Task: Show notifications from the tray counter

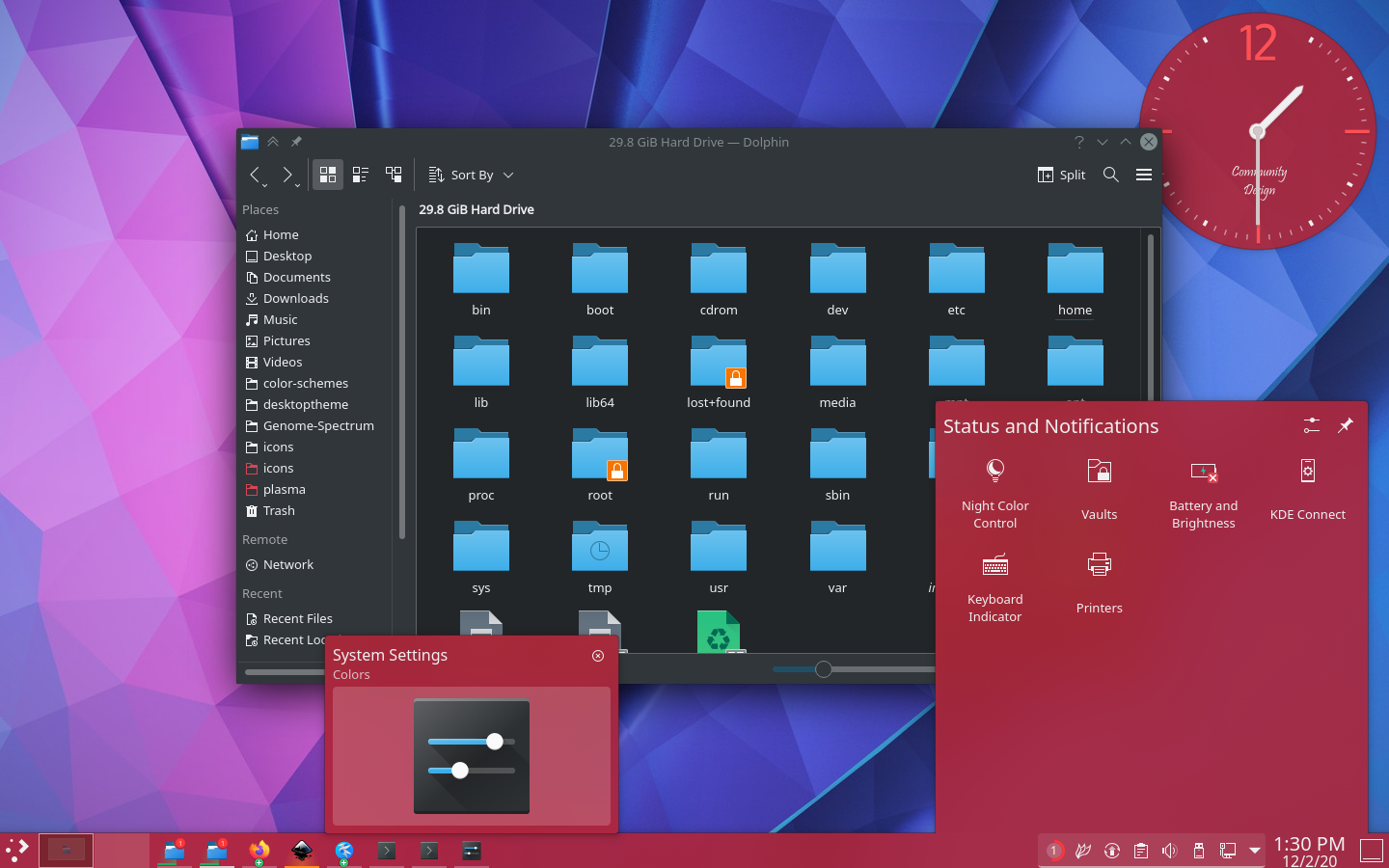Action: click(1054, 851)
